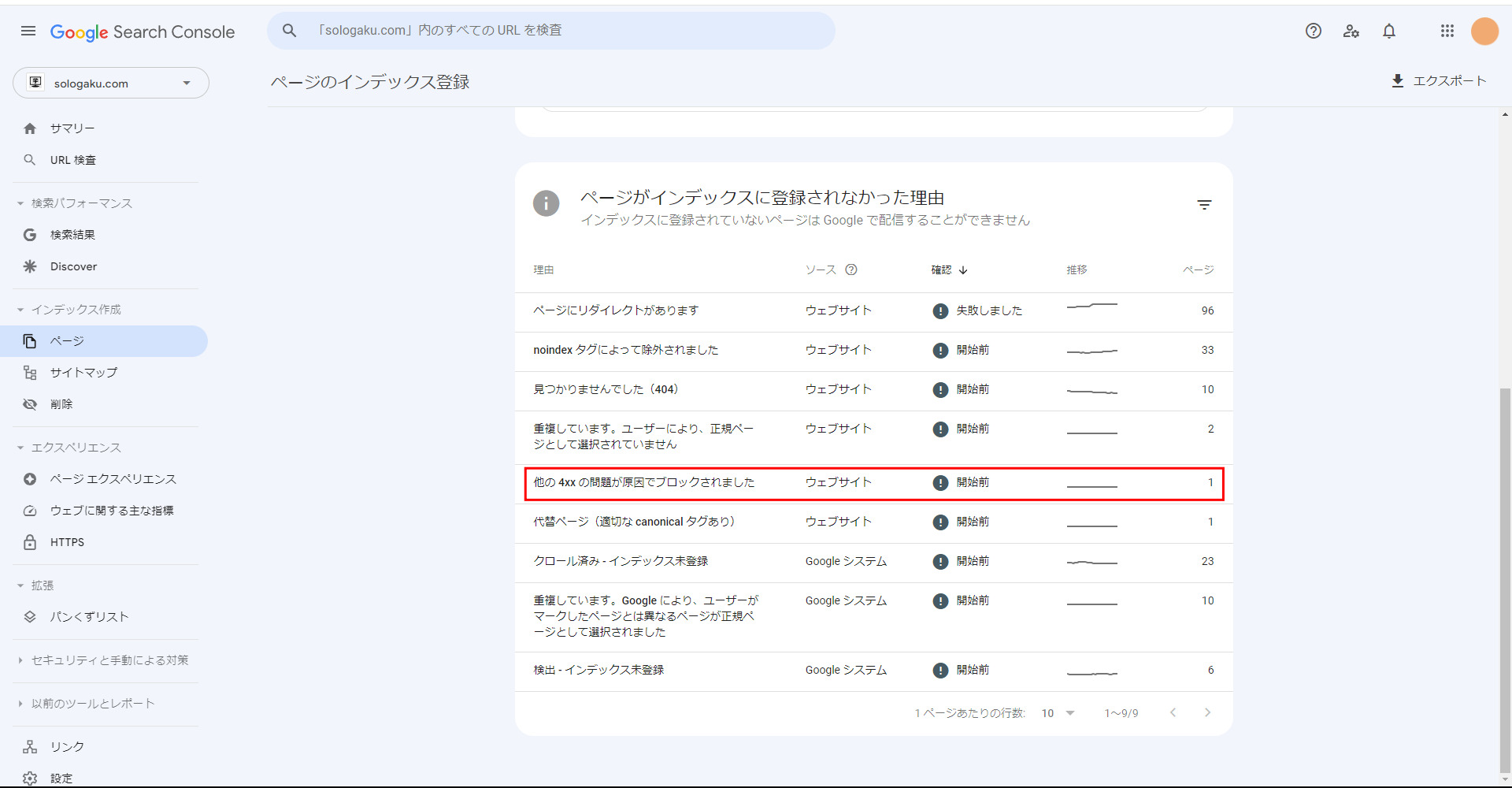
Task: Select 検索結果 from the sidebar
Action: (x=72, y=235)
